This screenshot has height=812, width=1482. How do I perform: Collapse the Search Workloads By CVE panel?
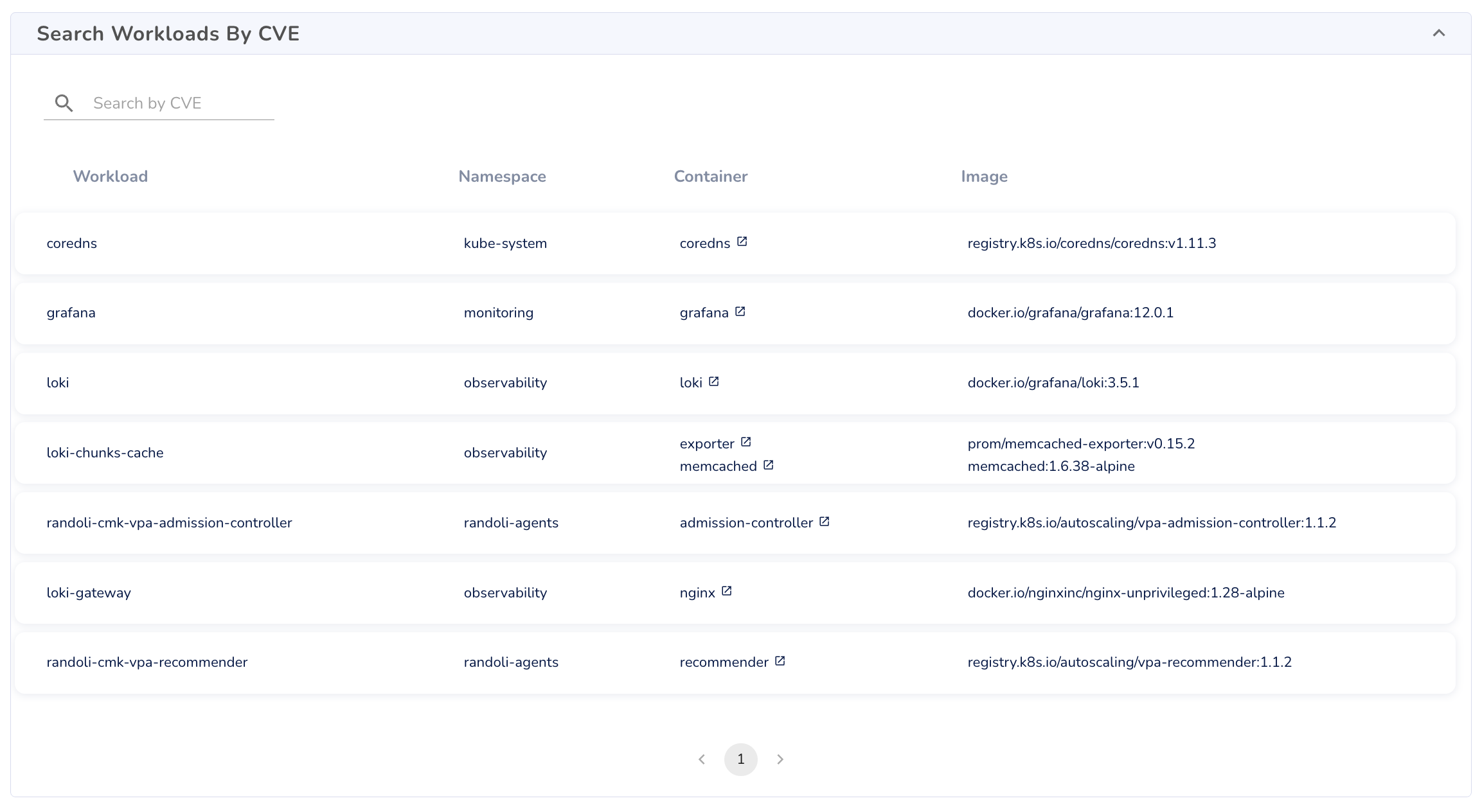coord(1438,33)
